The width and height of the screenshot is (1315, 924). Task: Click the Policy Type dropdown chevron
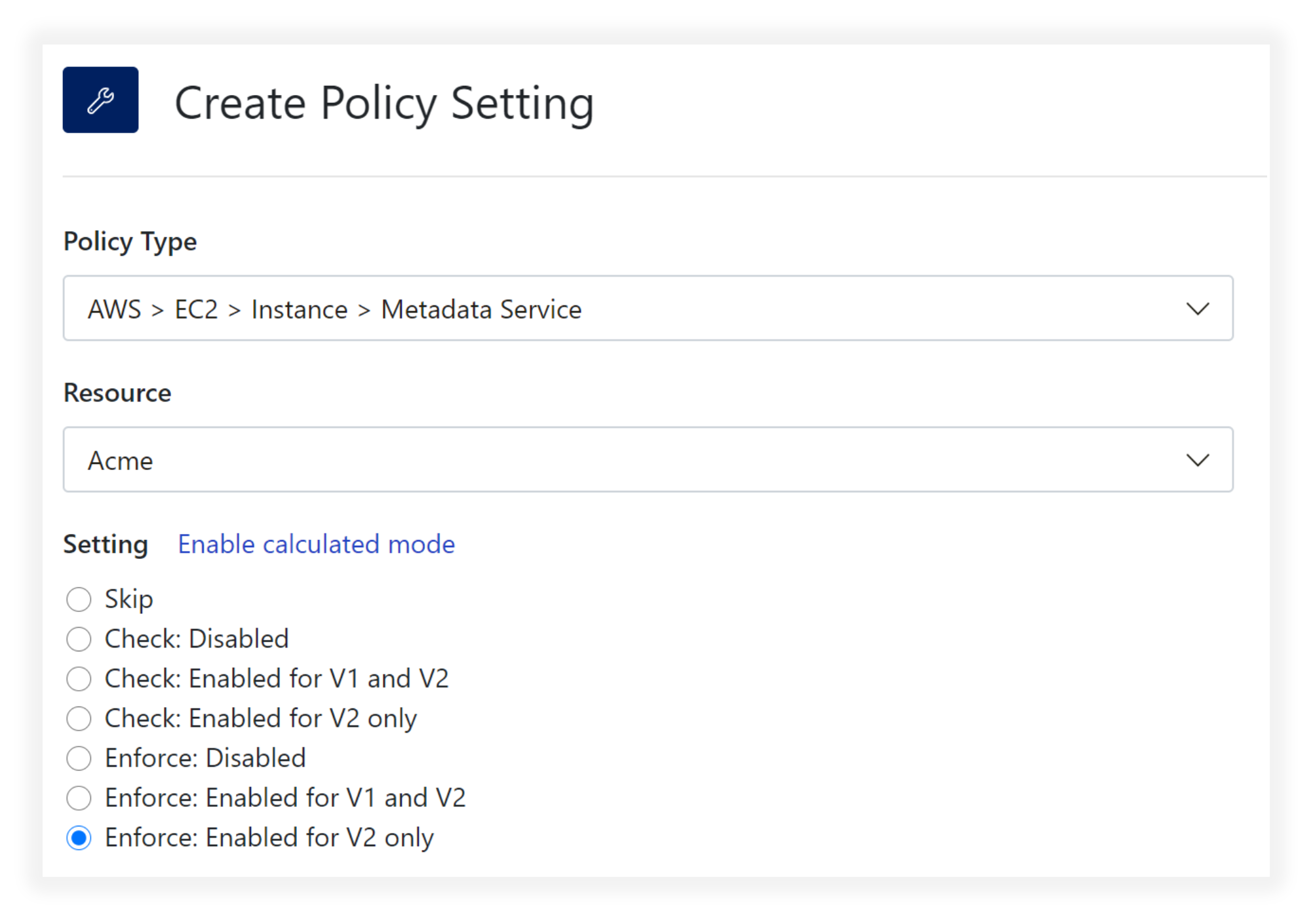tap(1198, 309)
